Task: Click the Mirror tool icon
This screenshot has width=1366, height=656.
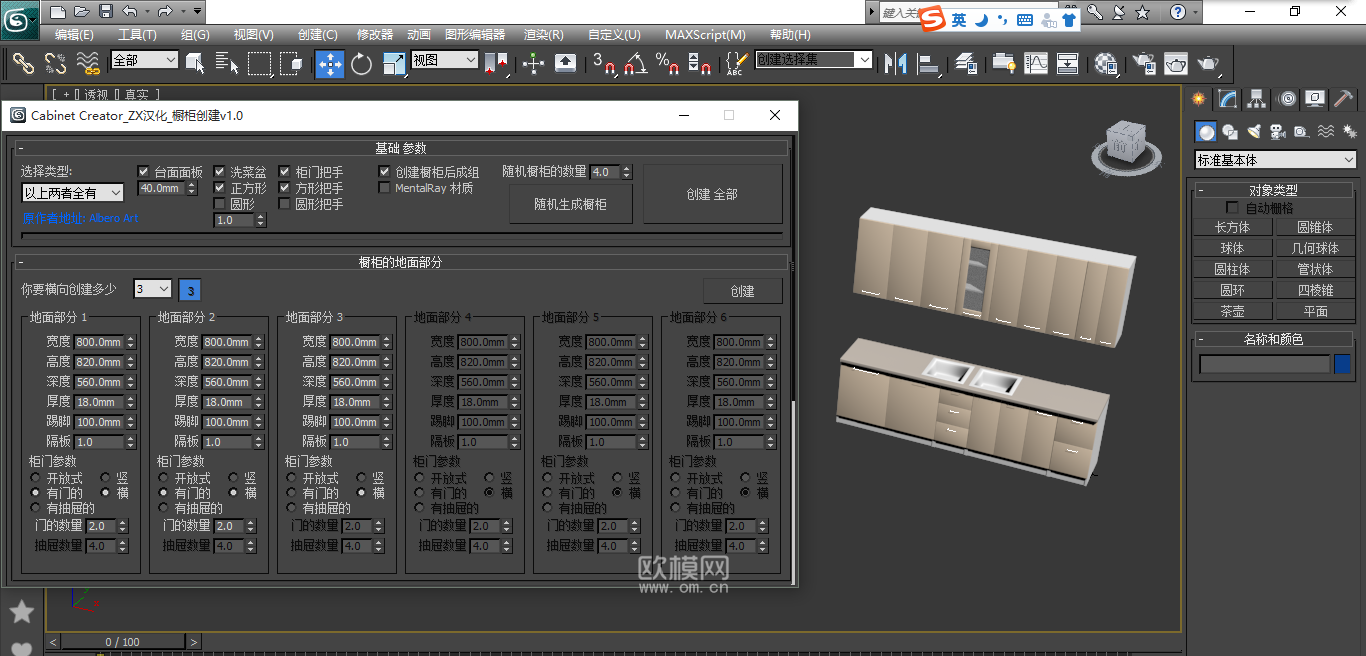Action: pyautogui.click(x=897, y=64)
